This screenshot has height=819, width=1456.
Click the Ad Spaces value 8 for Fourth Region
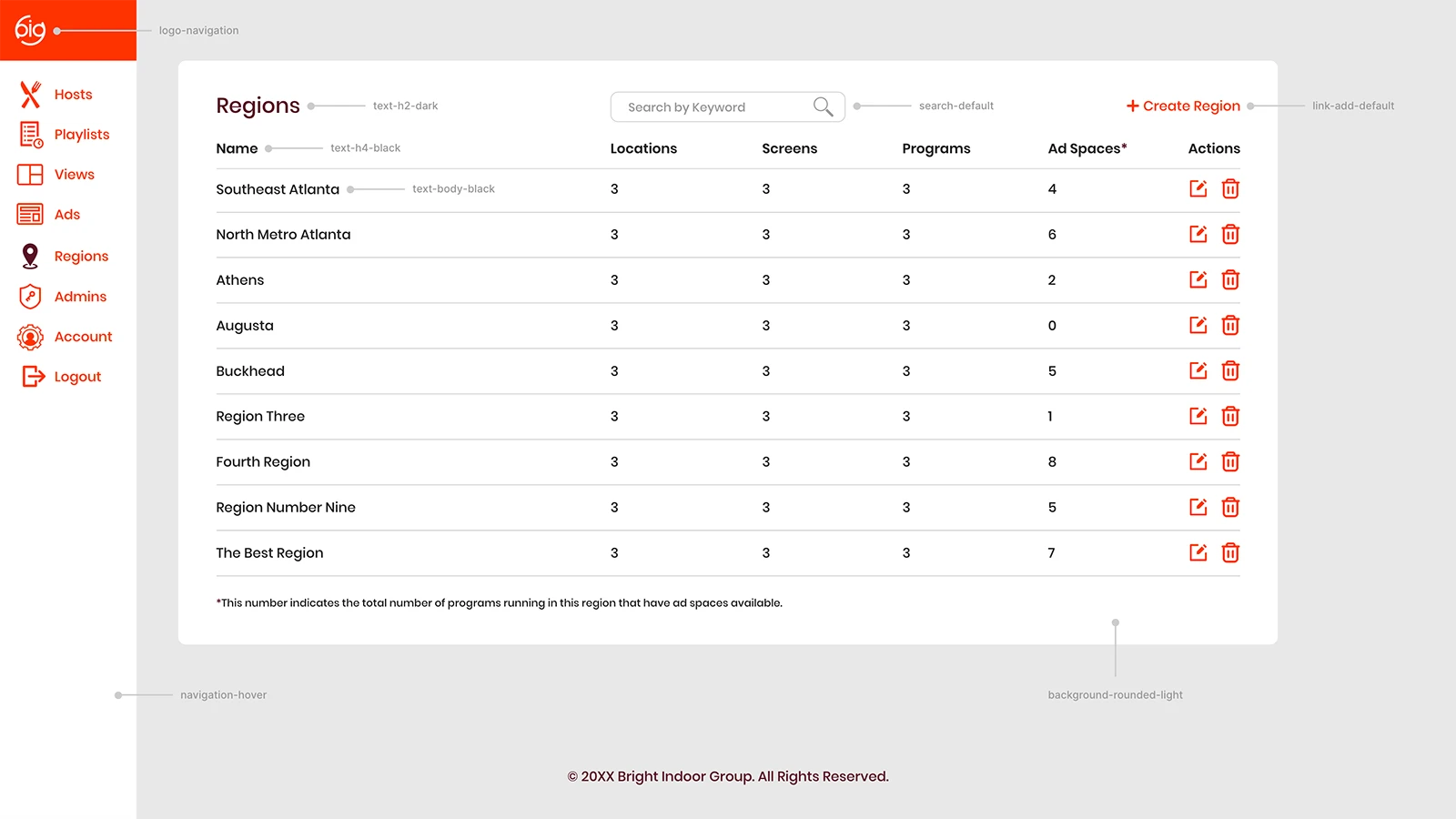[1052, 461]
